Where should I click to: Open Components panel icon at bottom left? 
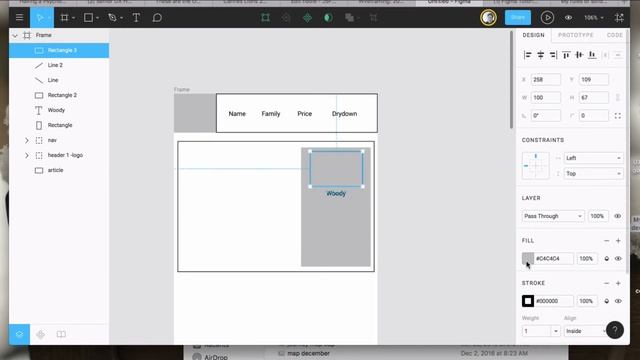pos(40,334)
